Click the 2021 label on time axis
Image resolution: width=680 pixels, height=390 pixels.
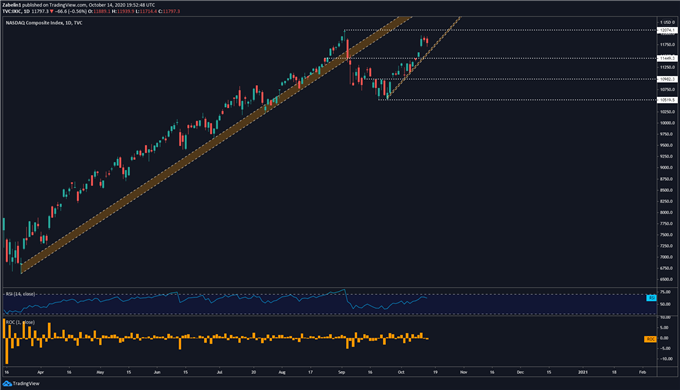pyautogui.click(x=583, y=372)
